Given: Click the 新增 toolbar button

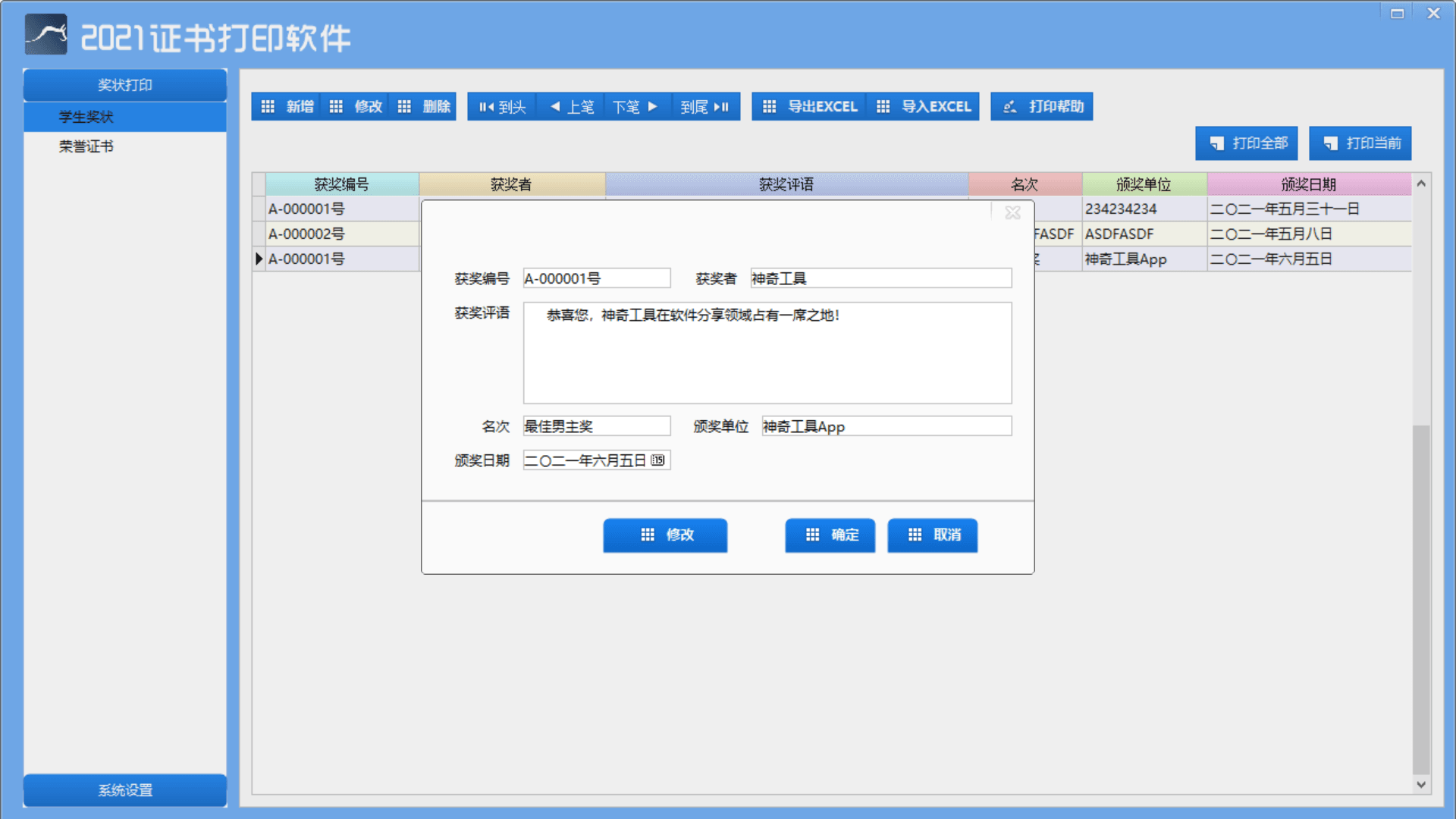Looking at the screenshot, I should 287,107.
